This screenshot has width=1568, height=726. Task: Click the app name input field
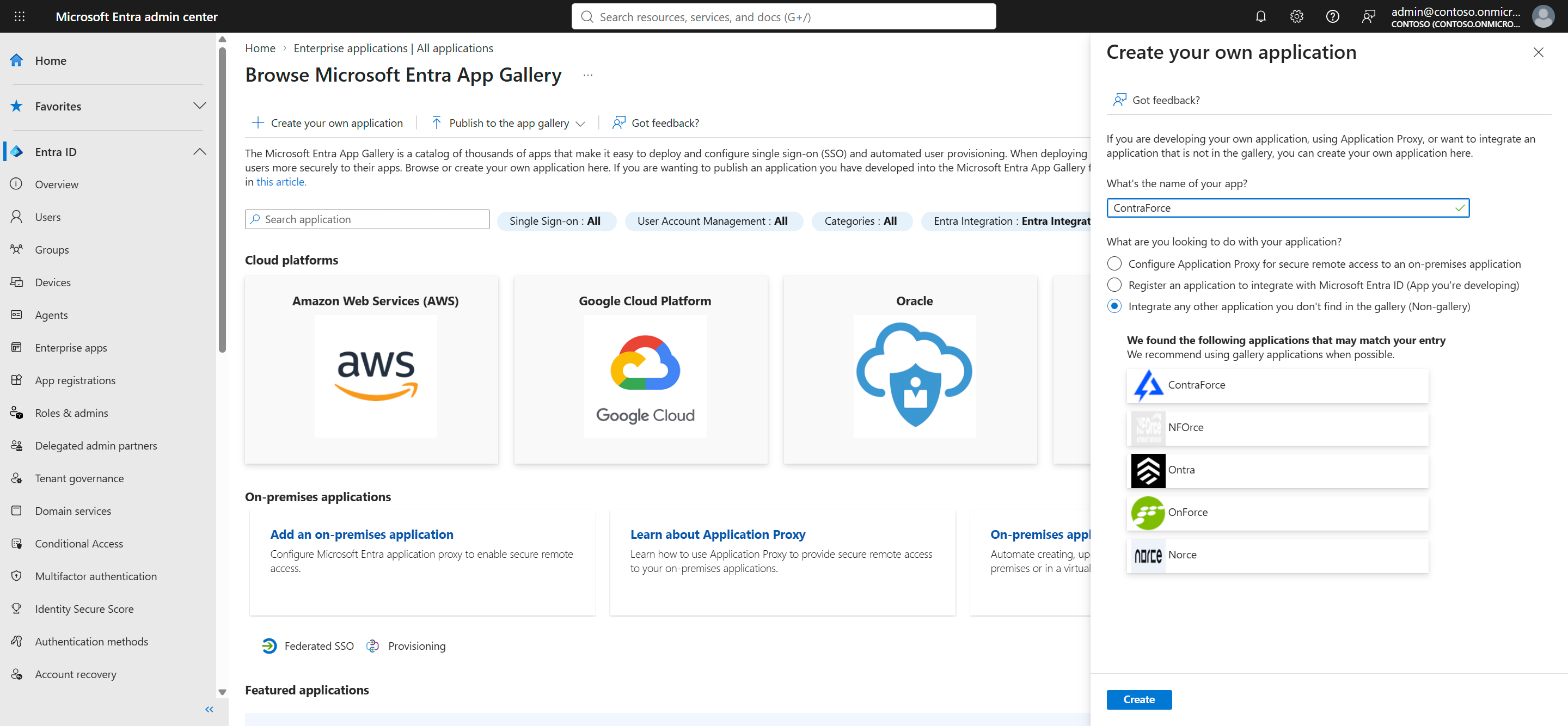[x=1288, y=208]
